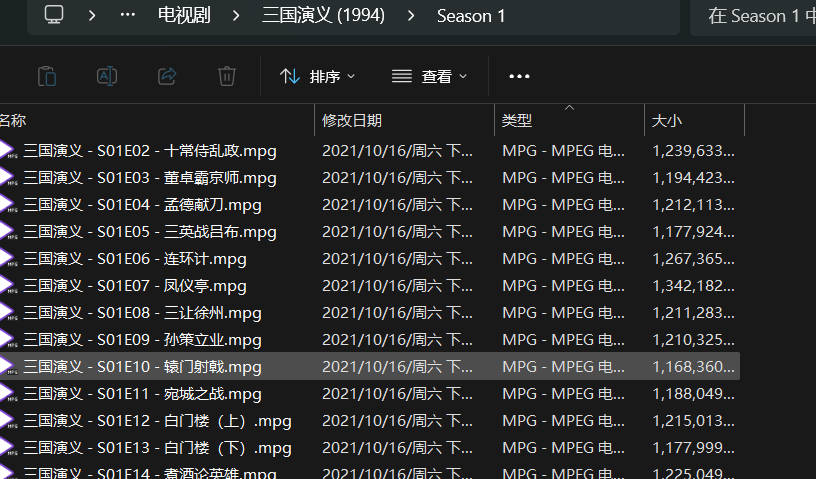The width and height of the screenshot is (816, 479).
Task: Click the modified date of S01E13 row
Action: tap(397, 448)
